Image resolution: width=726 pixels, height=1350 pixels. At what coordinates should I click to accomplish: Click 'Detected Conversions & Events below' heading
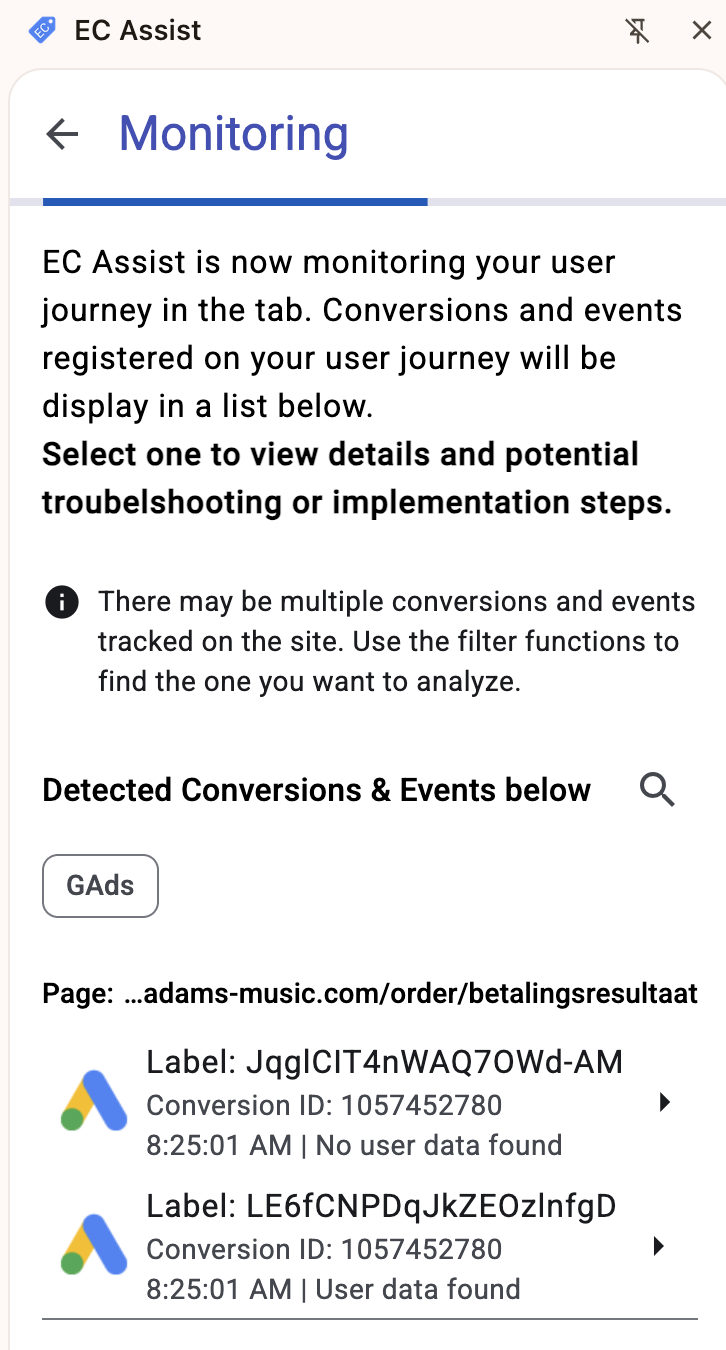coord(316,790)
